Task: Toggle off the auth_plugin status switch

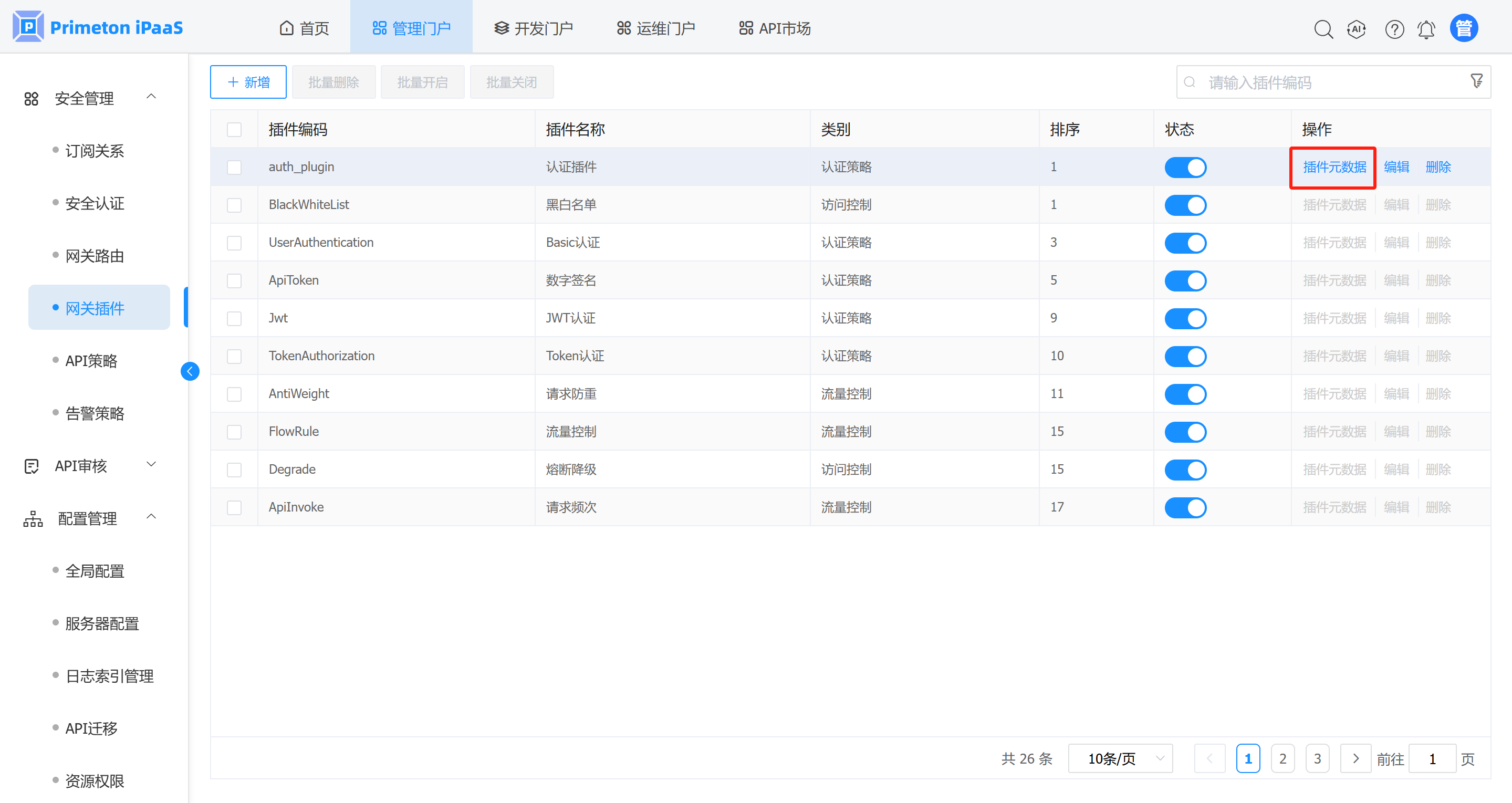Action: coord(1185,168)
